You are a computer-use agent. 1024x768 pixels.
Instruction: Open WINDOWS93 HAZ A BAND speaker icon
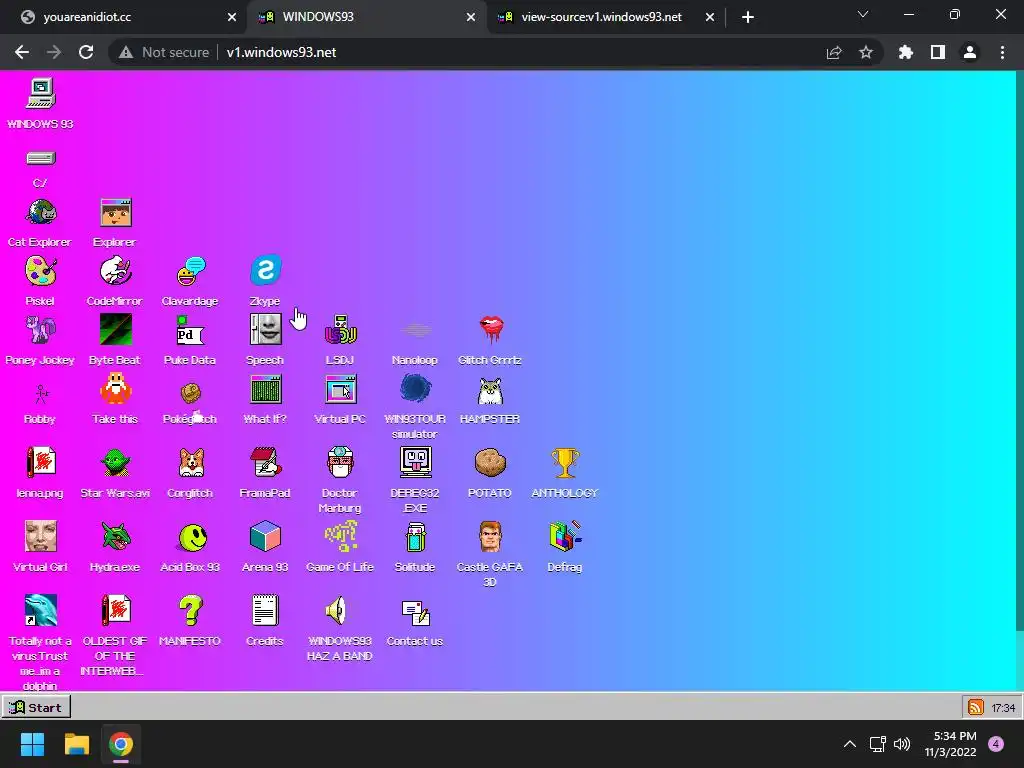[x=337, y=610]
